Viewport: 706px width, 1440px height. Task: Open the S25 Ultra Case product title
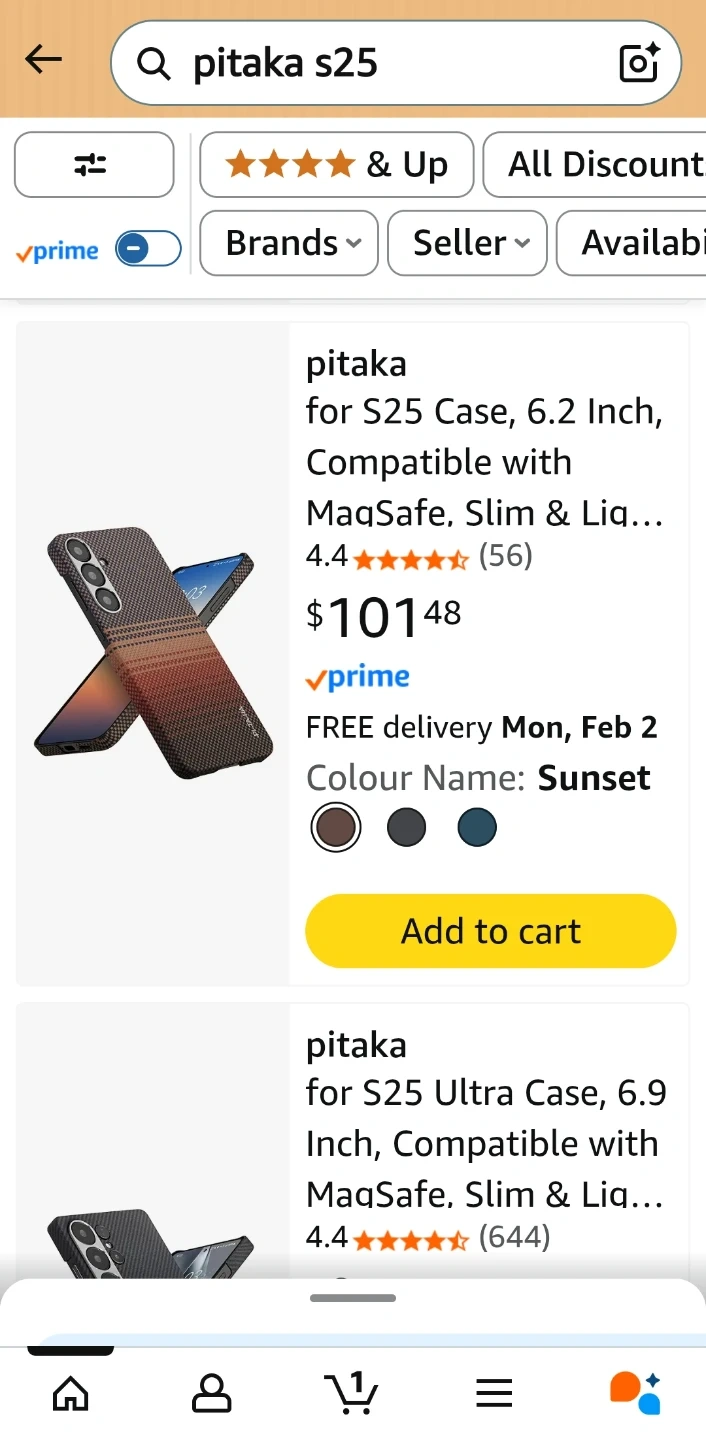[x=485, y=1142]
